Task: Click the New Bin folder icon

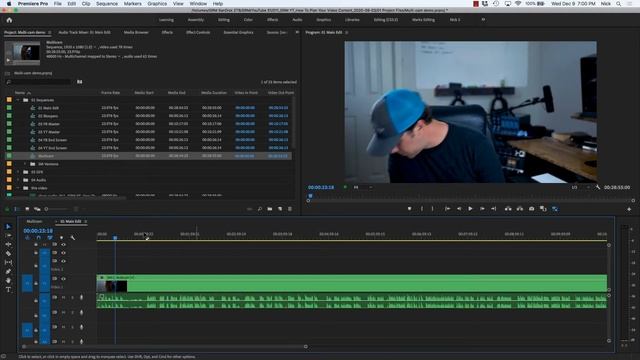Action: 270,209
